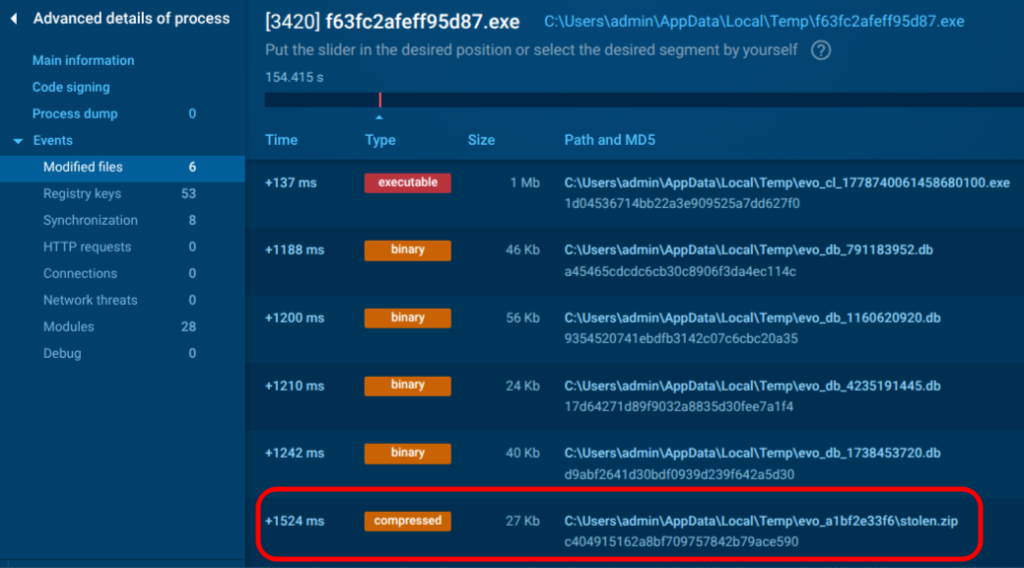Click MD5 a45465cdcdc6cb30c8906f3da4ec114c
Image resolution: width=1024 pixels, height=568 pixels.
(680, 272)
